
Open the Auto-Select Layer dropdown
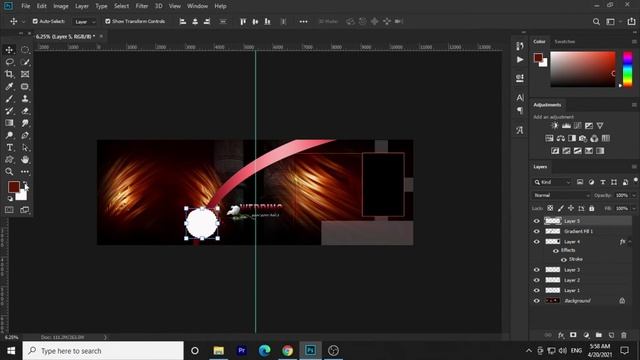(x=84, y=22)
